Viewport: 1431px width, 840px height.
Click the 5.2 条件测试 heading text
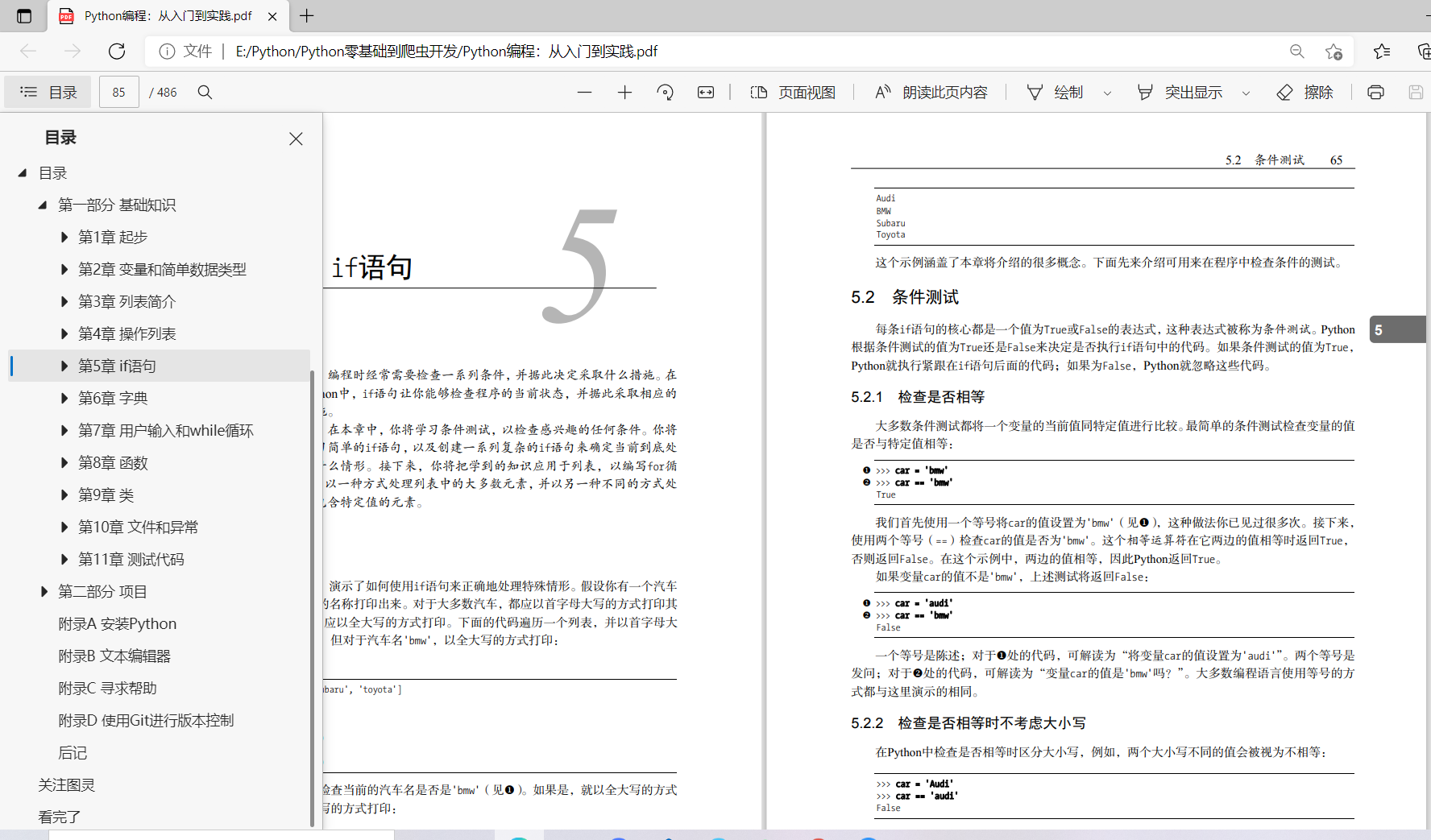click(904, 297)
